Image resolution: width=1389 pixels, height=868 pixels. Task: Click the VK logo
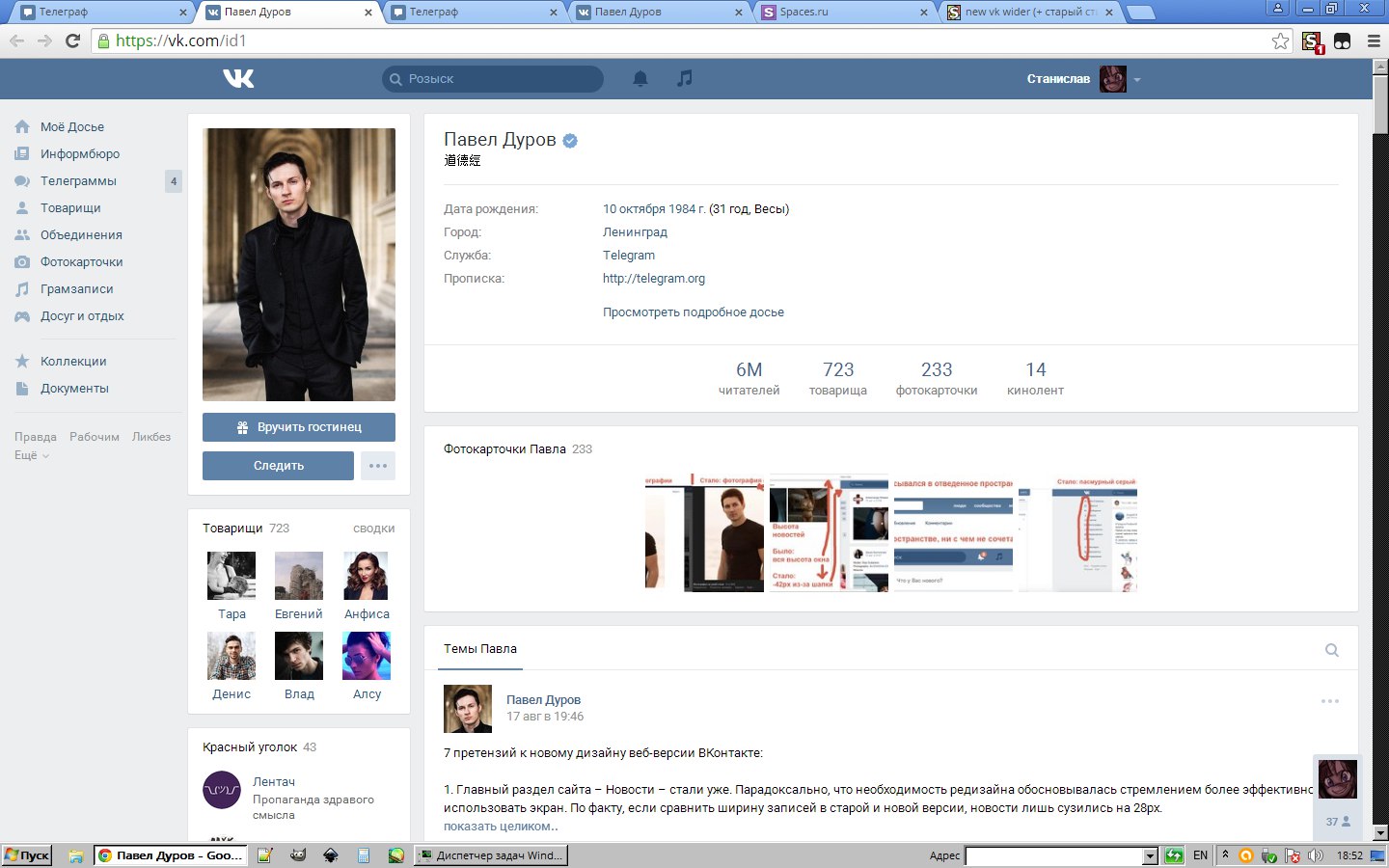click(238, 78)
